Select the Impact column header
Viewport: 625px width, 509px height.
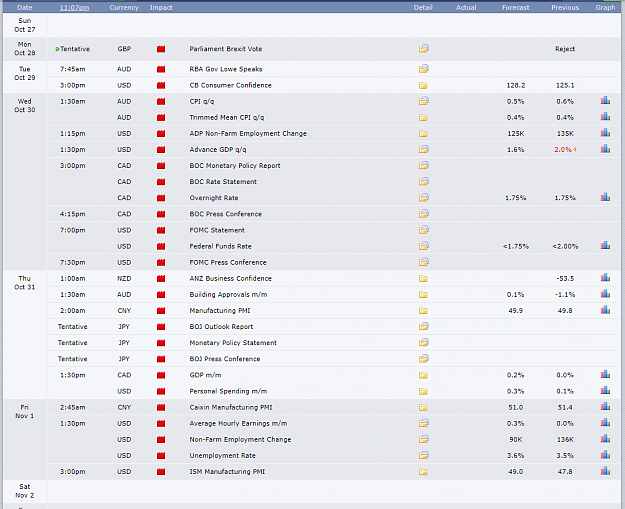(161, 8)
